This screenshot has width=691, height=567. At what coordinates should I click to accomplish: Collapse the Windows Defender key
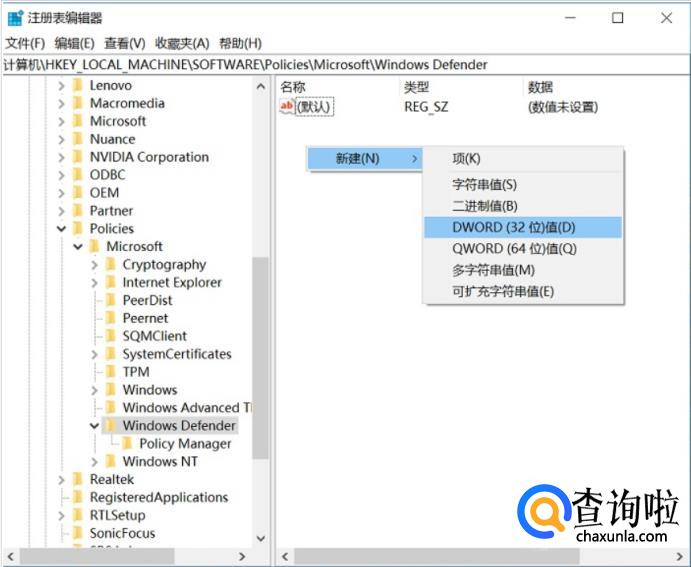click(95, 426)
